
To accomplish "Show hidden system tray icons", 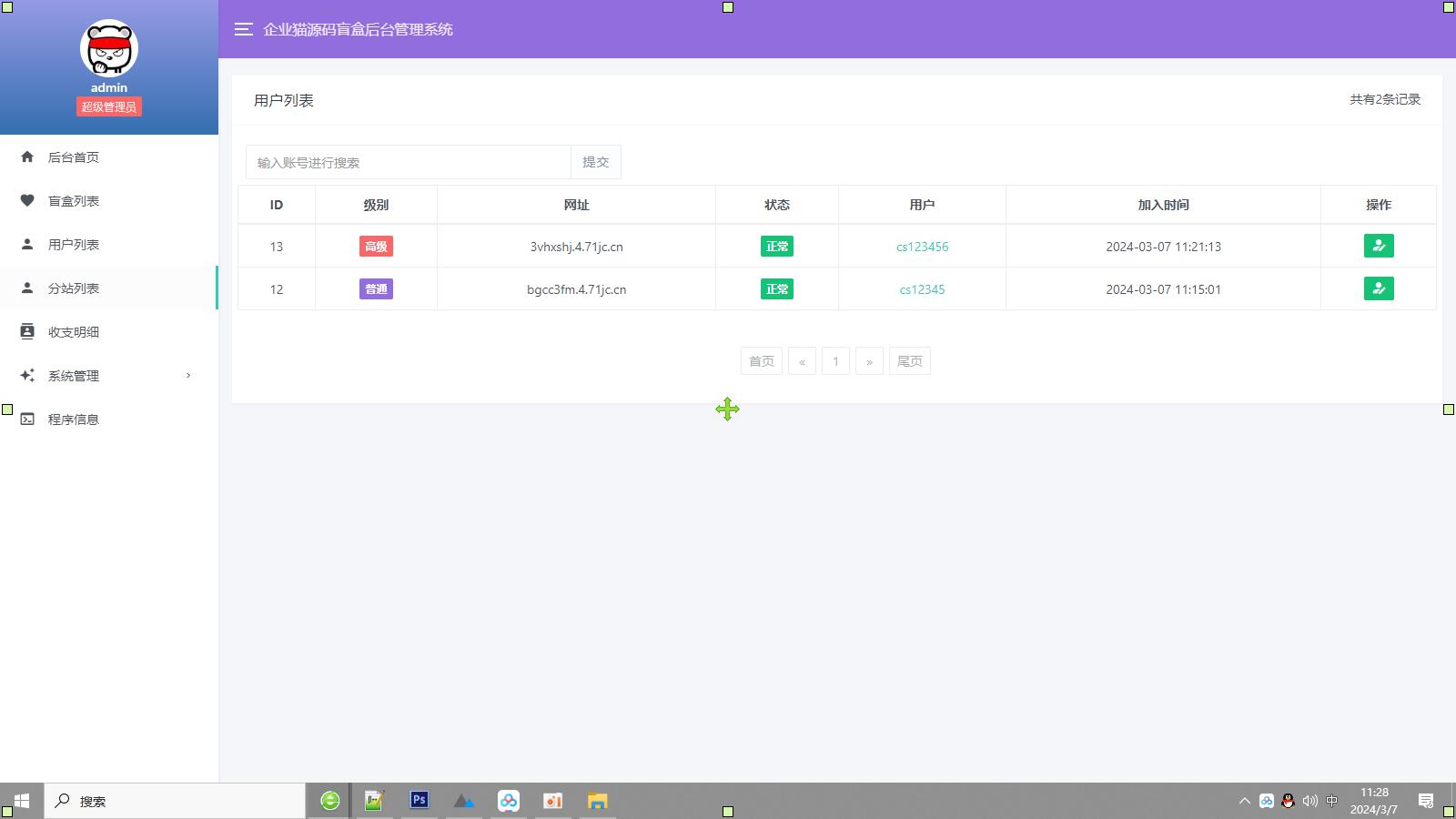I will pyautogui.click(x=1244, y=801).
